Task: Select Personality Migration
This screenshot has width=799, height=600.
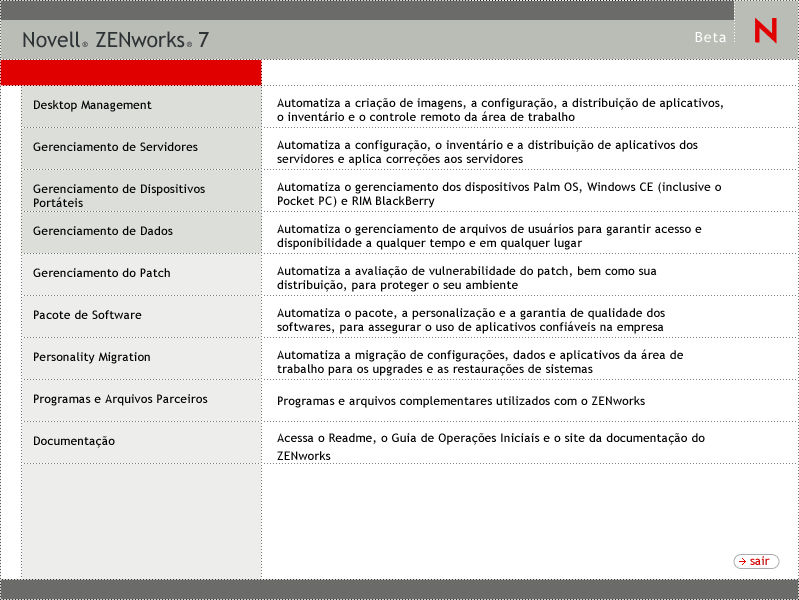Action: click(x=142, y=358)
